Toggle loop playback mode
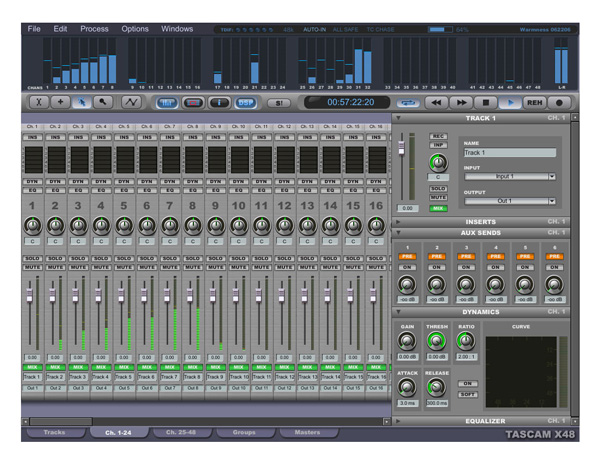This screenshot has width=600, height=464. pyautogui.click(x=408, y=103)
